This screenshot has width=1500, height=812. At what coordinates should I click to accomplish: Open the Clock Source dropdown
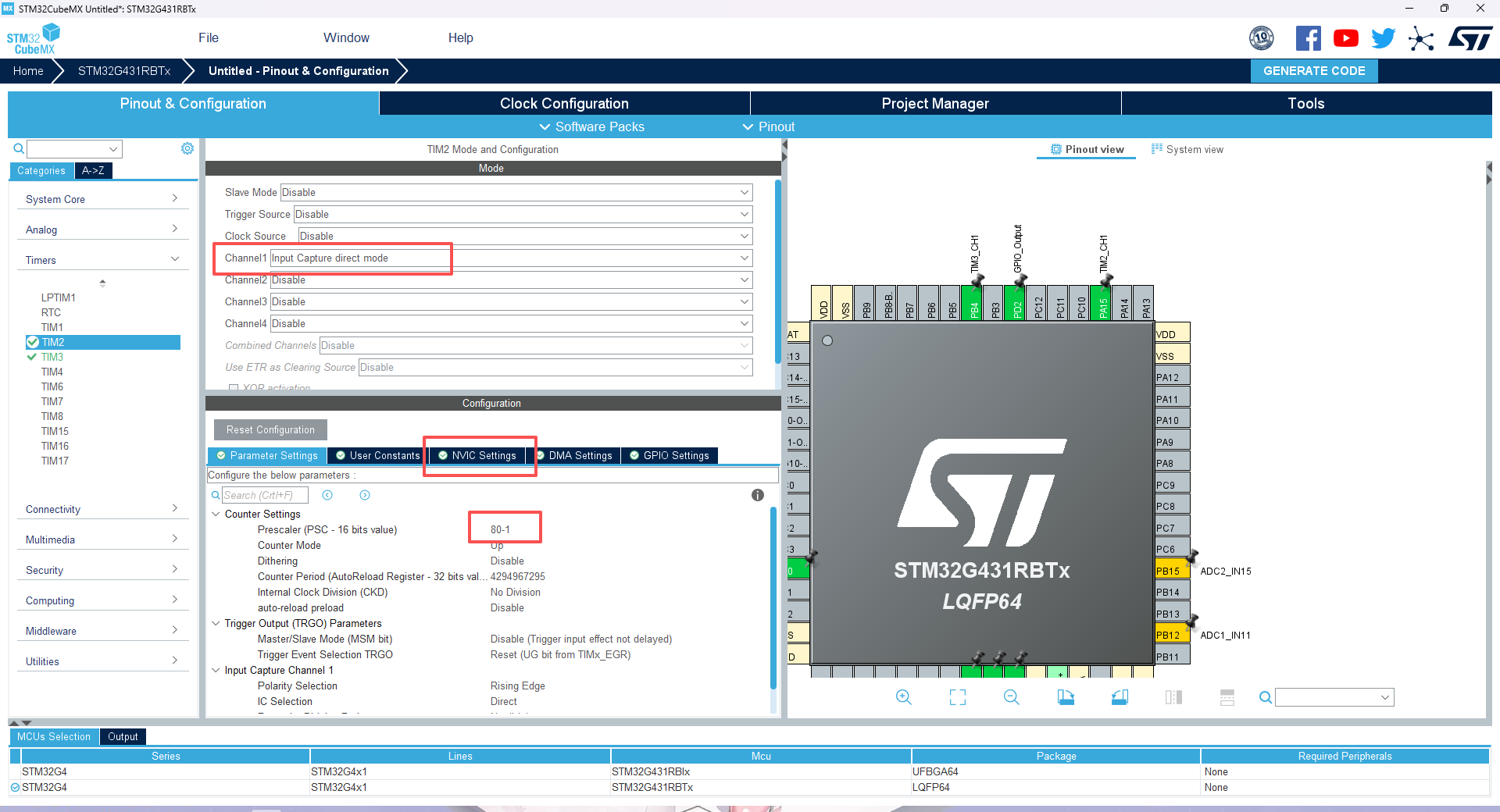point(525,236)
